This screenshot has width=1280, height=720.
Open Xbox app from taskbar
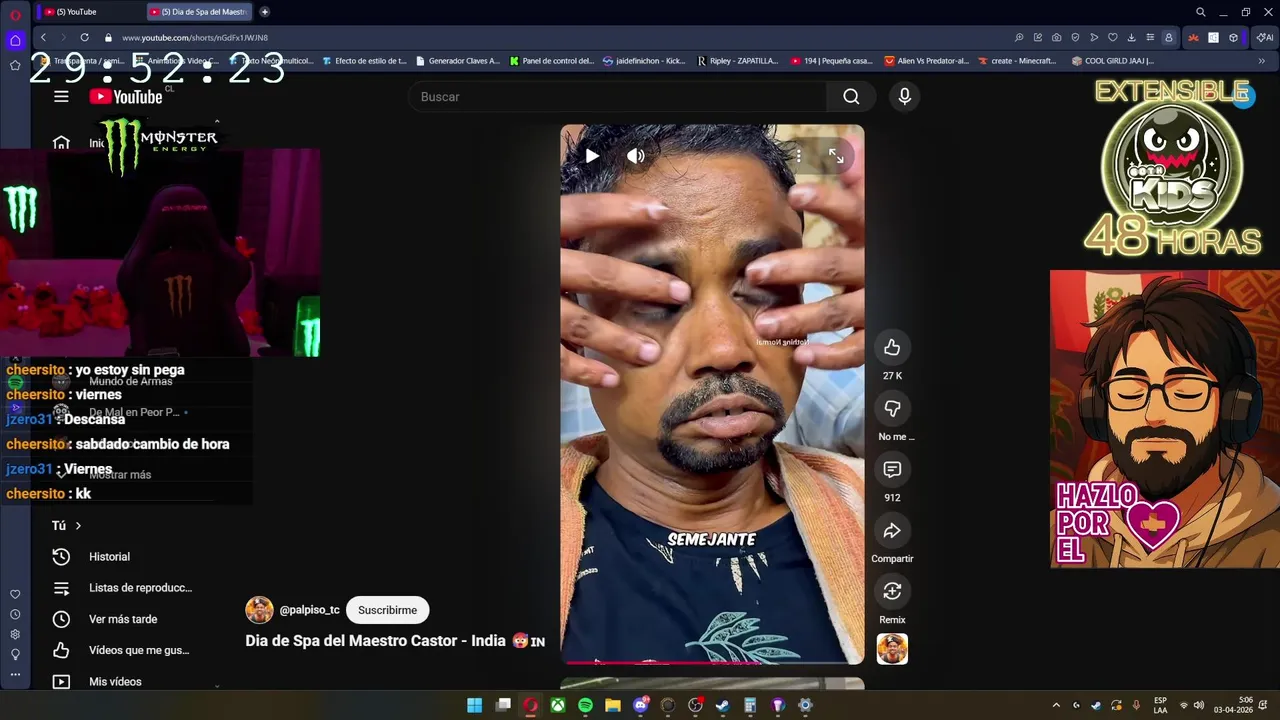point(557,705)
